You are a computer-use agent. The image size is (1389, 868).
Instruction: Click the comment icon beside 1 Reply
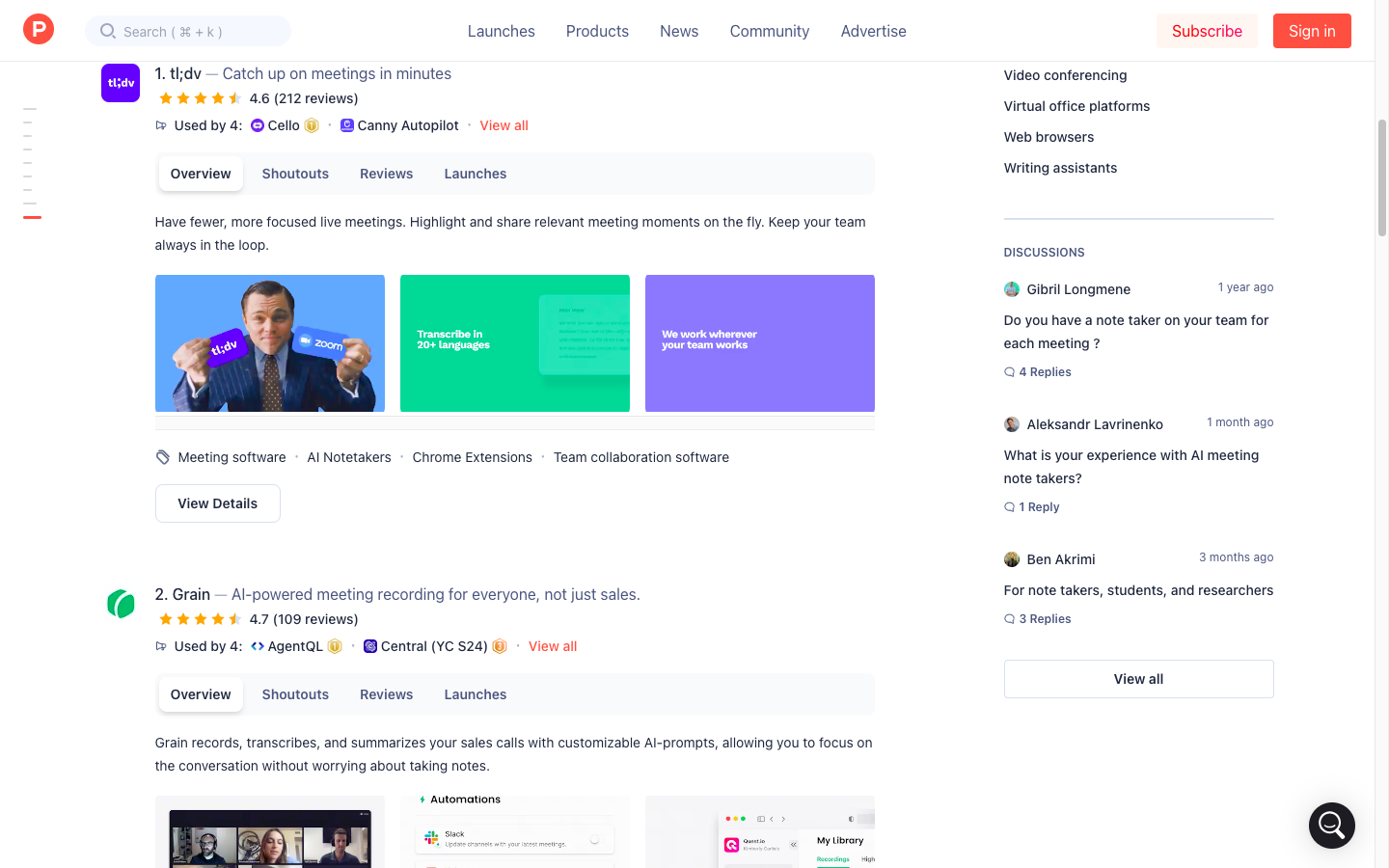click(1010, 507)
